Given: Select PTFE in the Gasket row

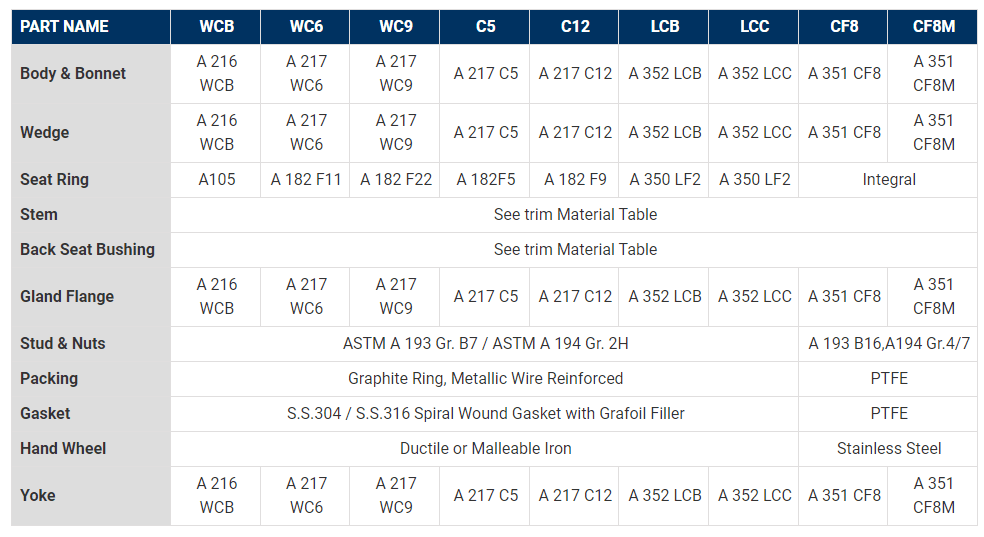Looking at the screenshot, I should click(888, 413).
